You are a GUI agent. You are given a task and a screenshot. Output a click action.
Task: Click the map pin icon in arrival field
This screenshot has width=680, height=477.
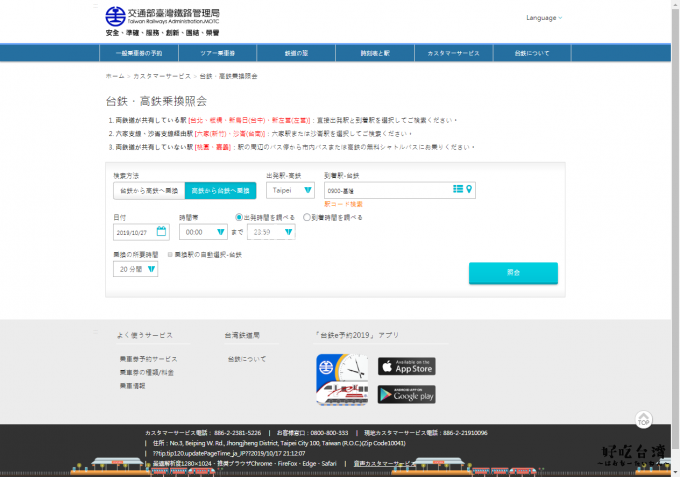coord(470,188)
